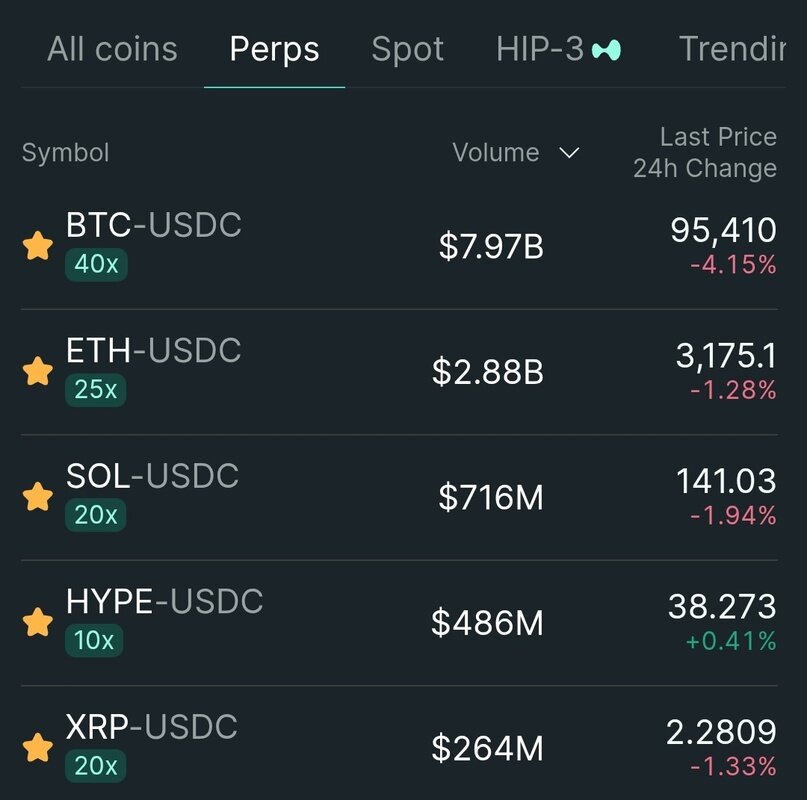Sort by the Volume column header
This screenshot has height=800, width=807.
(495, 153)
